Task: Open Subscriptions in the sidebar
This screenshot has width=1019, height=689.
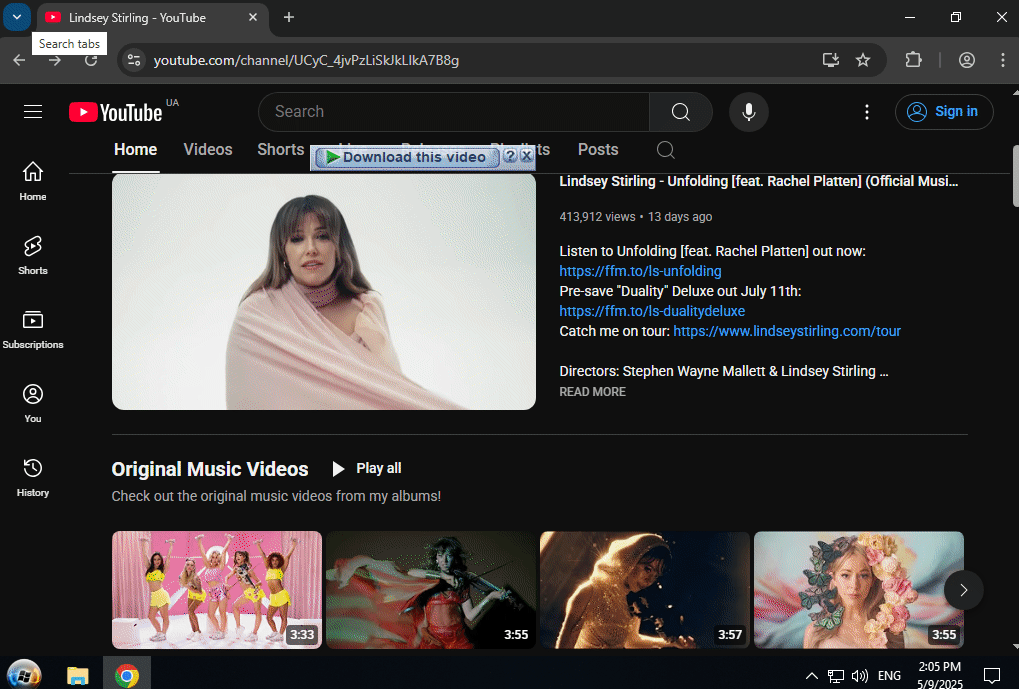Action: point(32,330)
